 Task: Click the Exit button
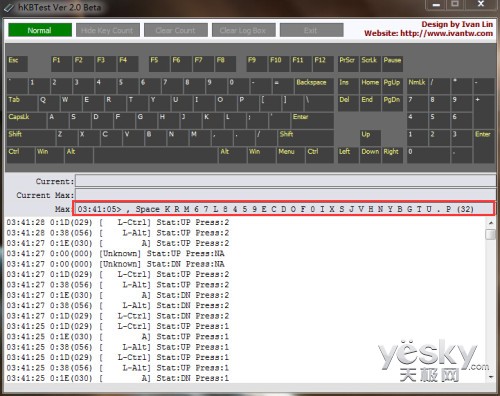click(311, 30)
